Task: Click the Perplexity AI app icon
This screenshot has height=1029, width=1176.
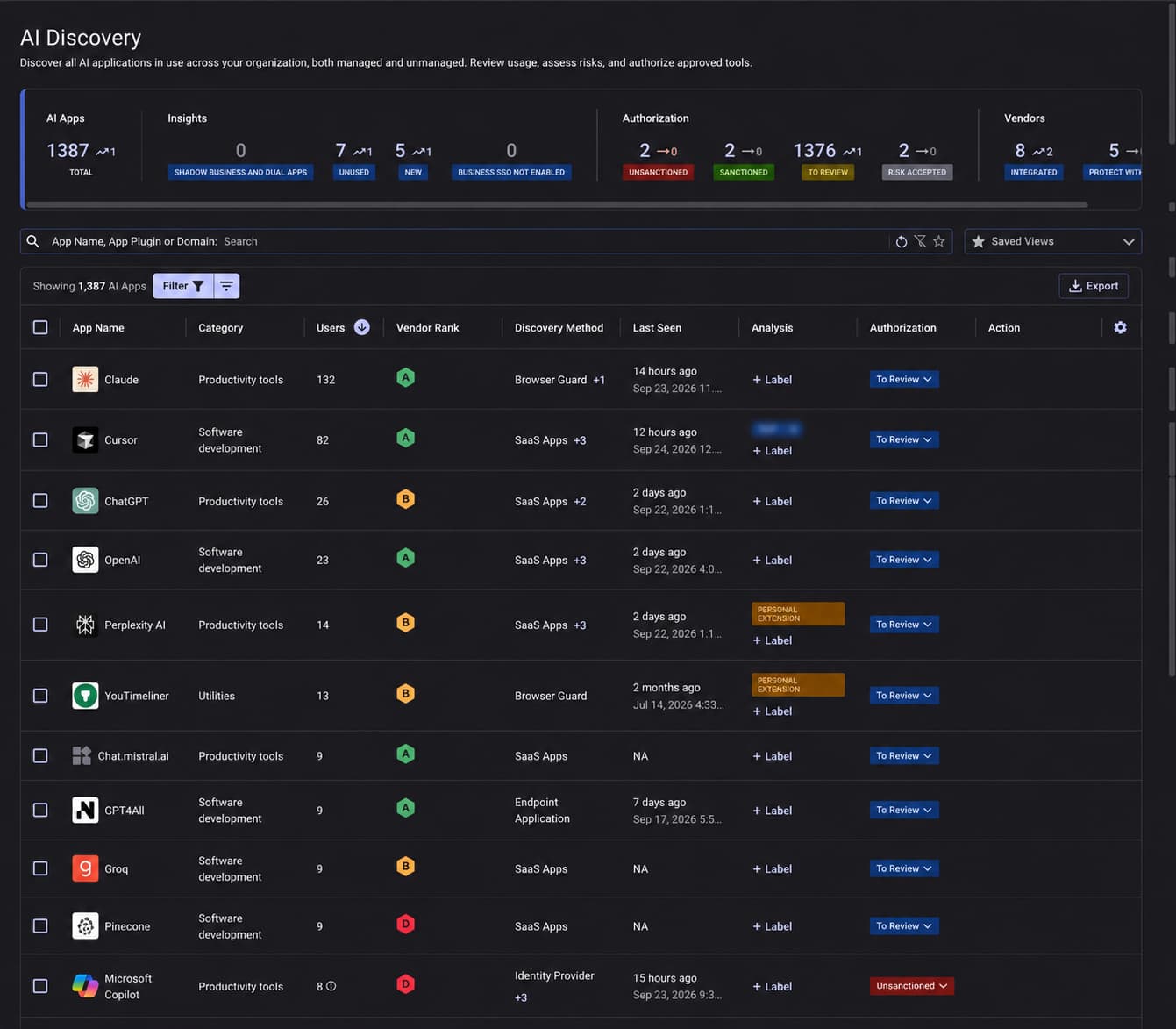Action: click(x=85, y=625)
